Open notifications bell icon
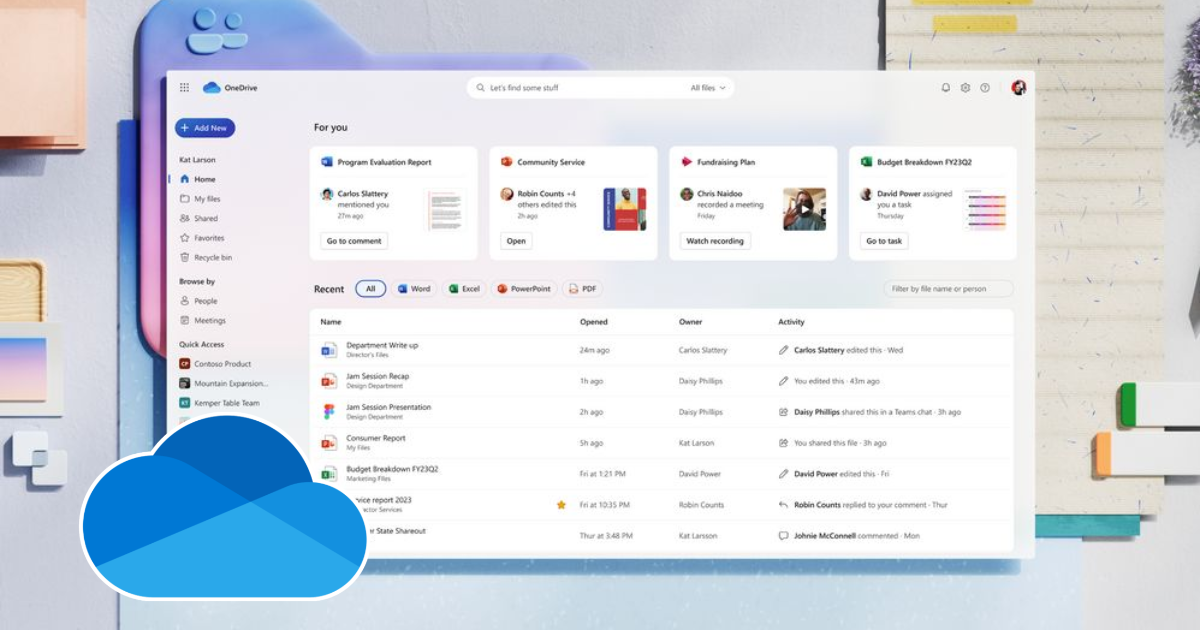1200x630 pixels. (x=946, y=88)
